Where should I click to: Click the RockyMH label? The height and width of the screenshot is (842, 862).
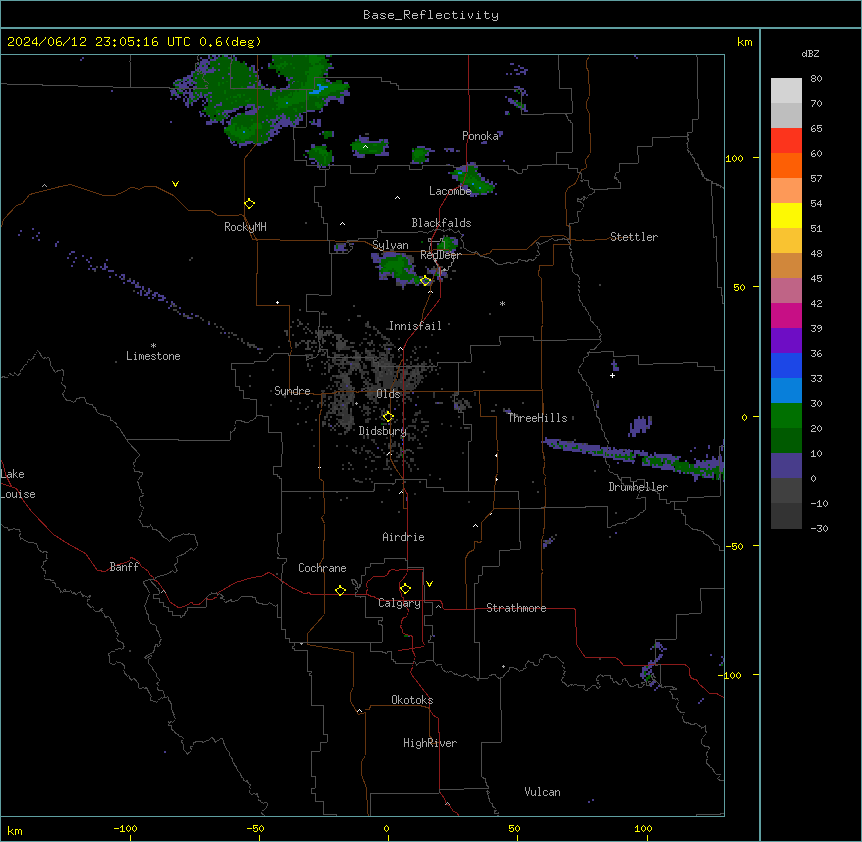pos(245,227)
